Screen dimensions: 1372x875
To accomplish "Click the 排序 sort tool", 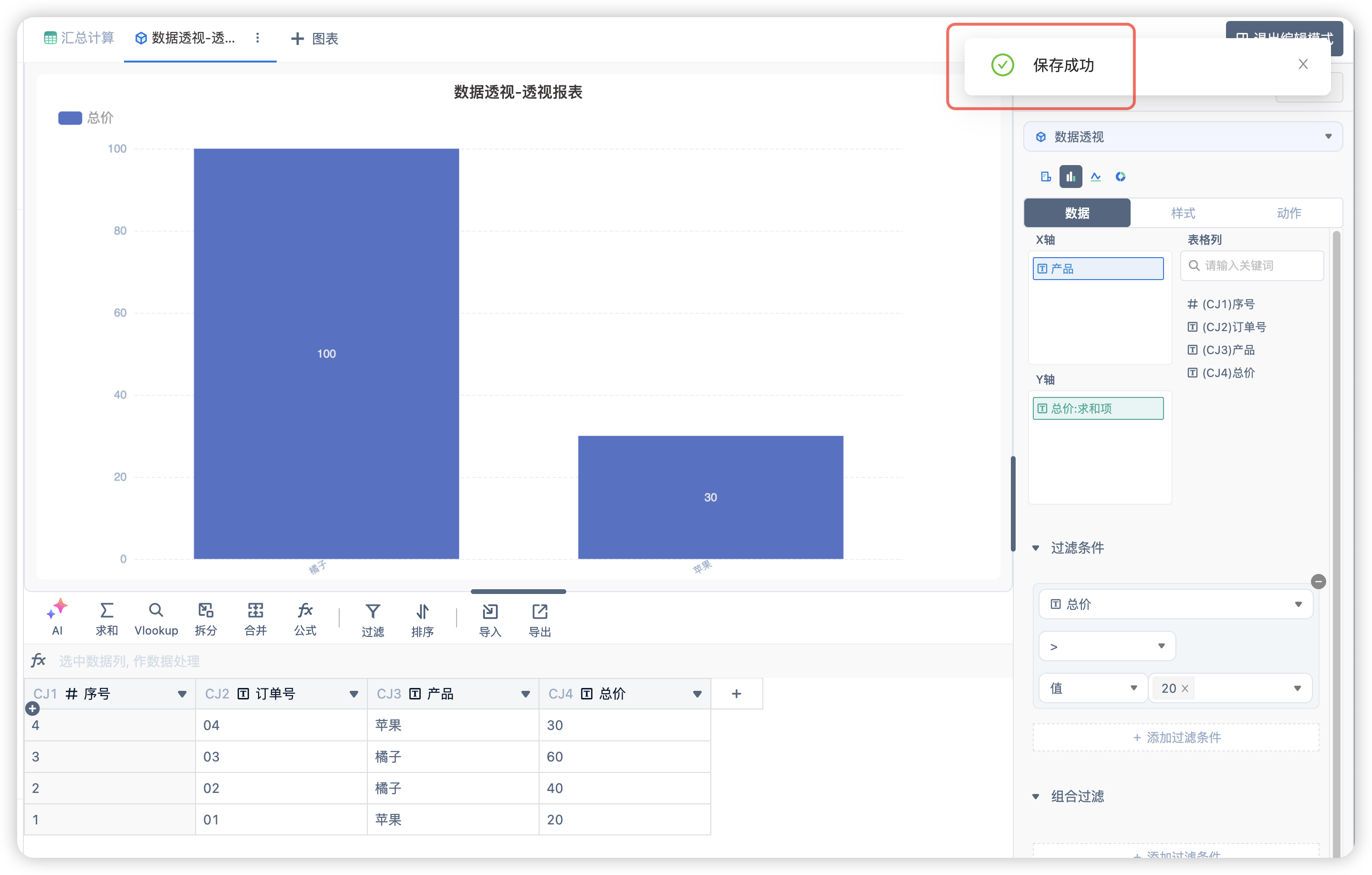I will coord(422,620).
